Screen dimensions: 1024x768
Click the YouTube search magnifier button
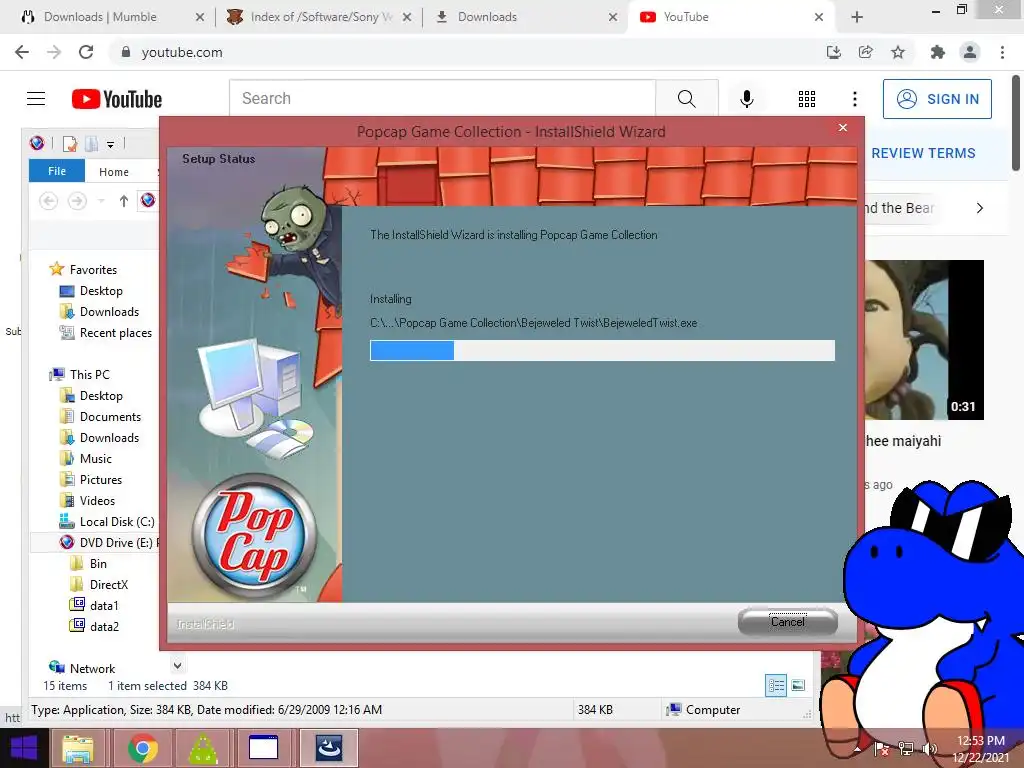pyautogui.click(x=686, y=99)
